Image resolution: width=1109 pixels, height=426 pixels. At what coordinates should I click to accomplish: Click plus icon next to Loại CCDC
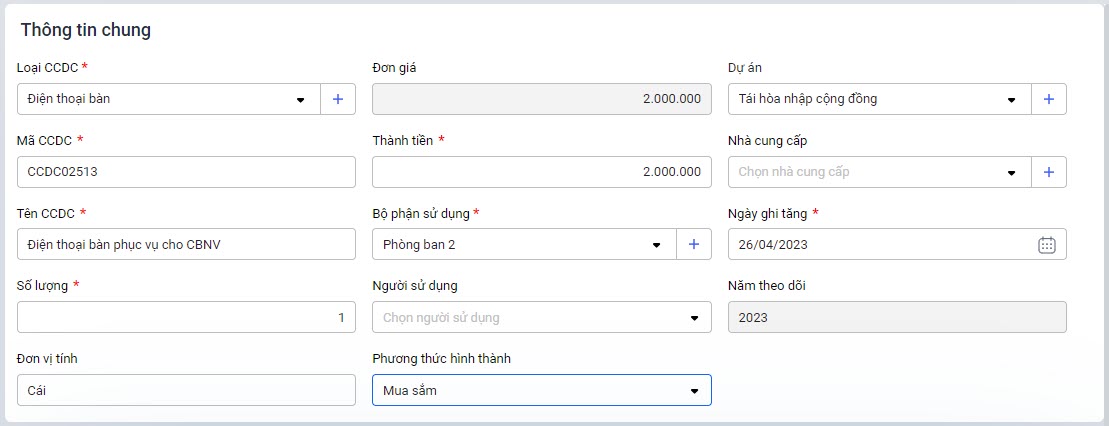pyautogui.click(x=337, y=99)
